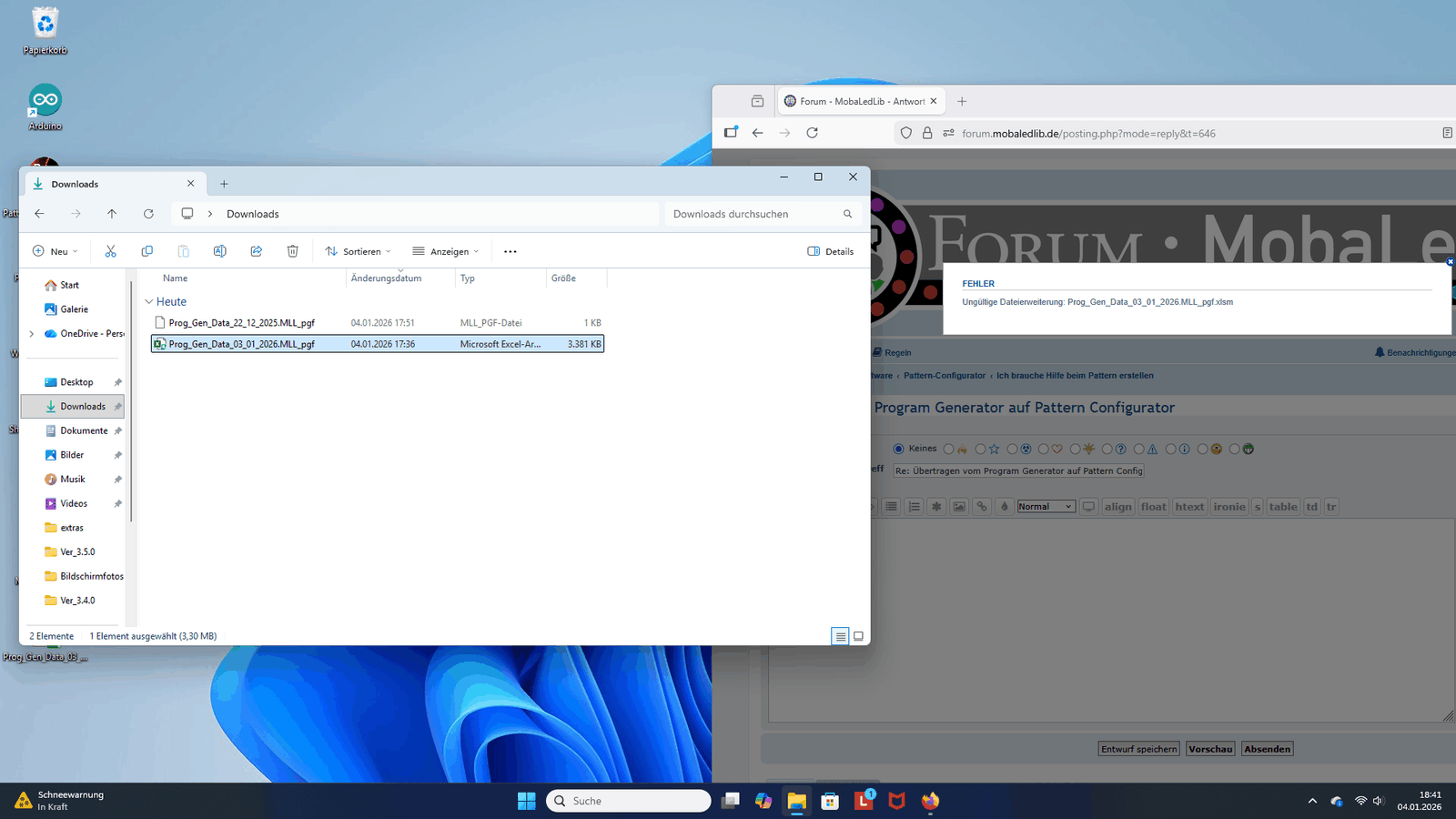Click the Copy icon in Explorer toolbar
The image size is (1456, 819).
pyautogui.click(x=147, y=251)
